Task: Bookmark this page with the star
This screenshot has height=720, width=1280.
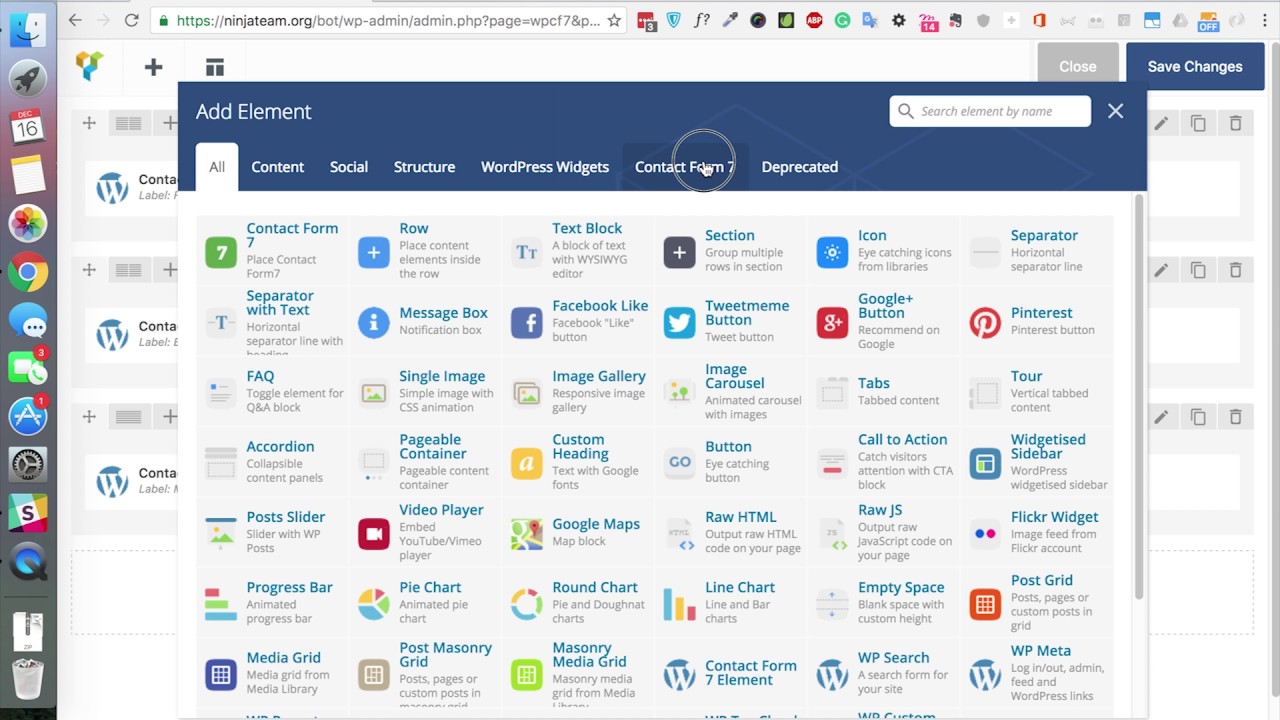Action: [x=614, y=20]
